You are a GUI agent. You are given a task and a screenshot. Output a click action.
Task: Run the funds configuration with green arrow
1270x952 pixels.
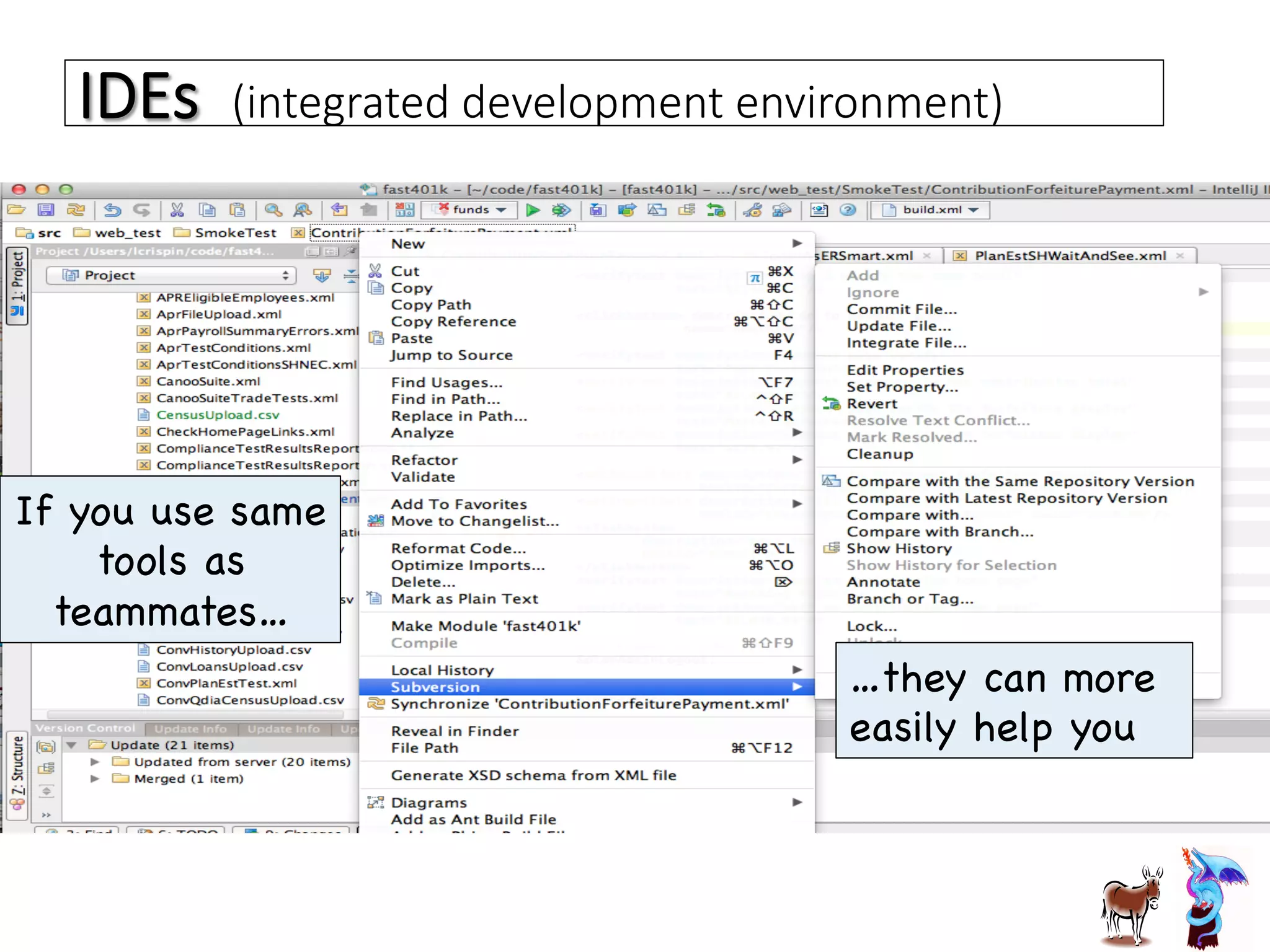pyautogui.click(x=532, y=210)
